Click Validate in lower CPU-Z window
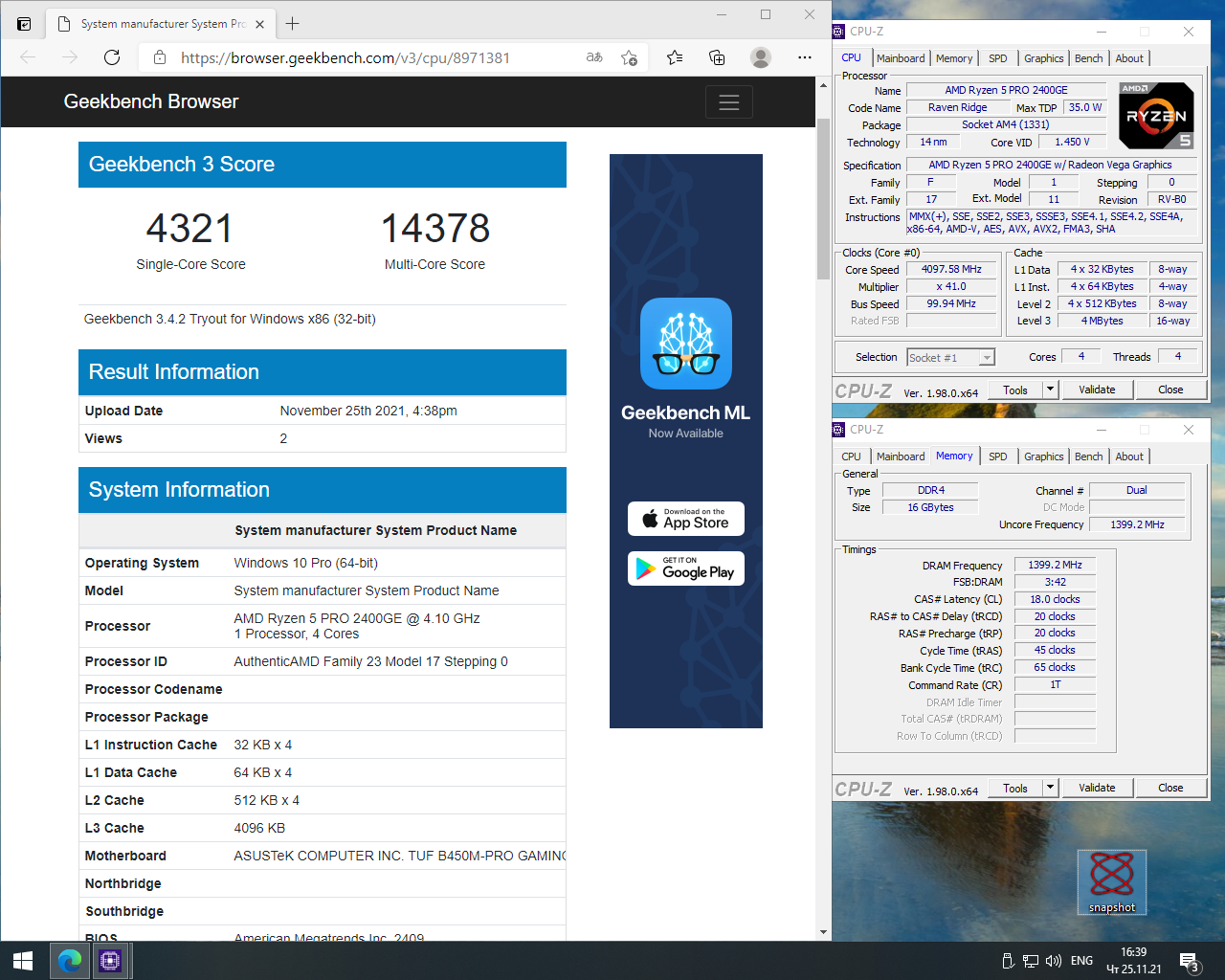 point(1097,788)
